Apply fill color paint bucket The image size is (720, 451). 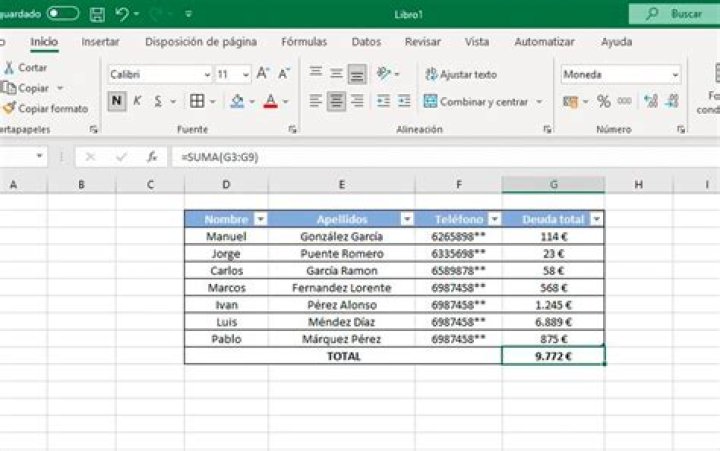[x=237, y=101]
